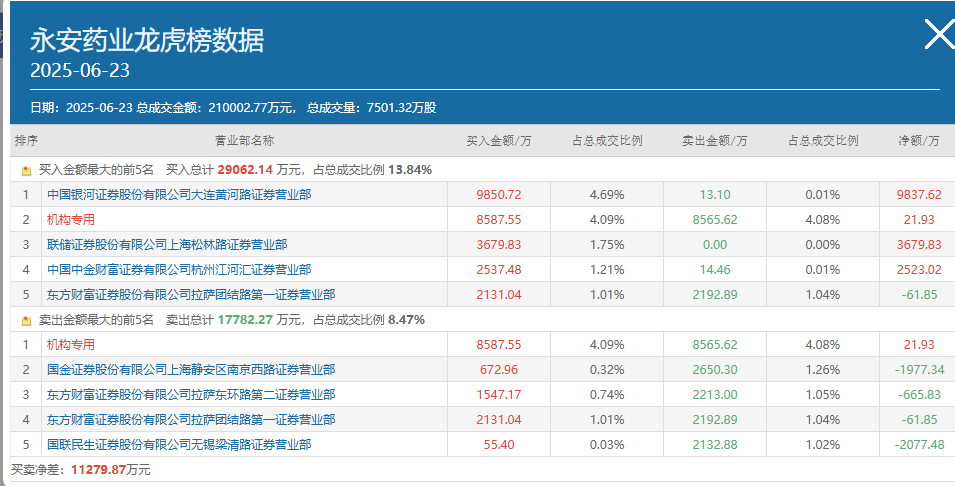
Task: Click the sell amount 13.10 cell
Action: click(714, 195)
